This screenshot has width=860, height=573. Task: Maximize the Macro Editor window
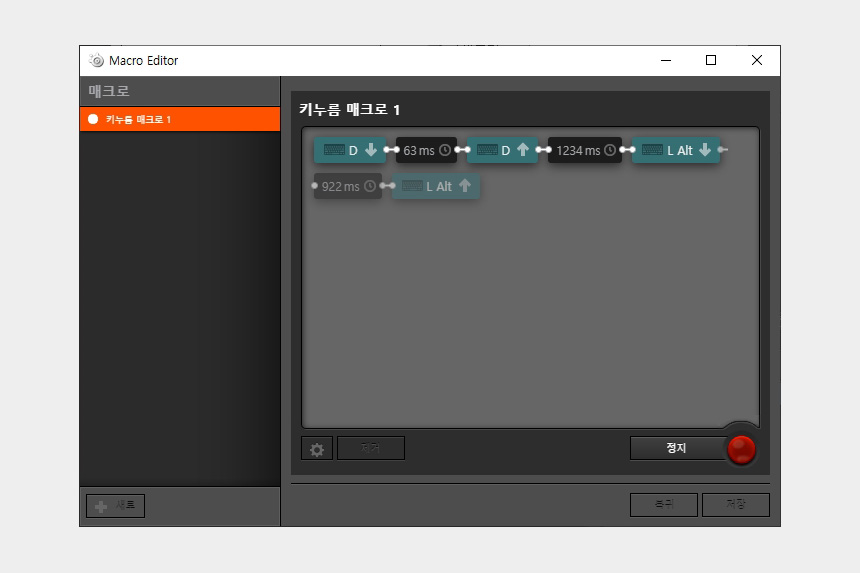[711, 60]
